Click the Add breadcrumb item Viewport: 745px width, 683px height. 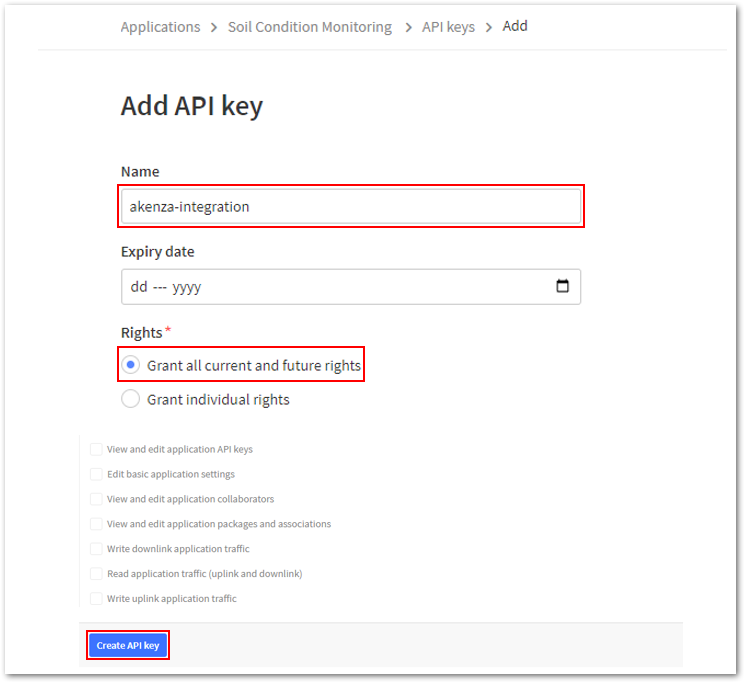515,26
